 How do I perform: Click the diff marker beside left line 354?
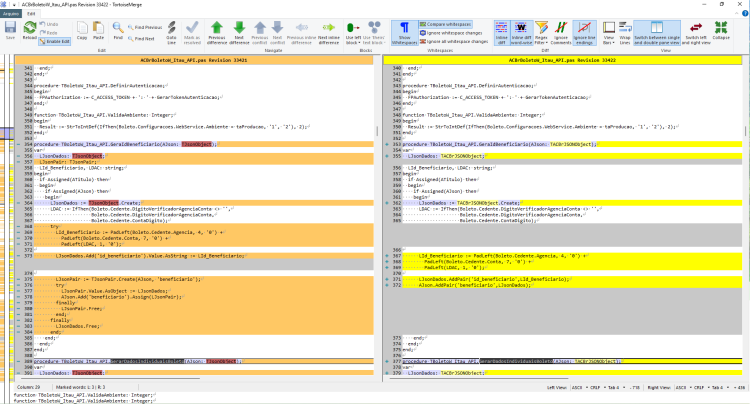18,144
